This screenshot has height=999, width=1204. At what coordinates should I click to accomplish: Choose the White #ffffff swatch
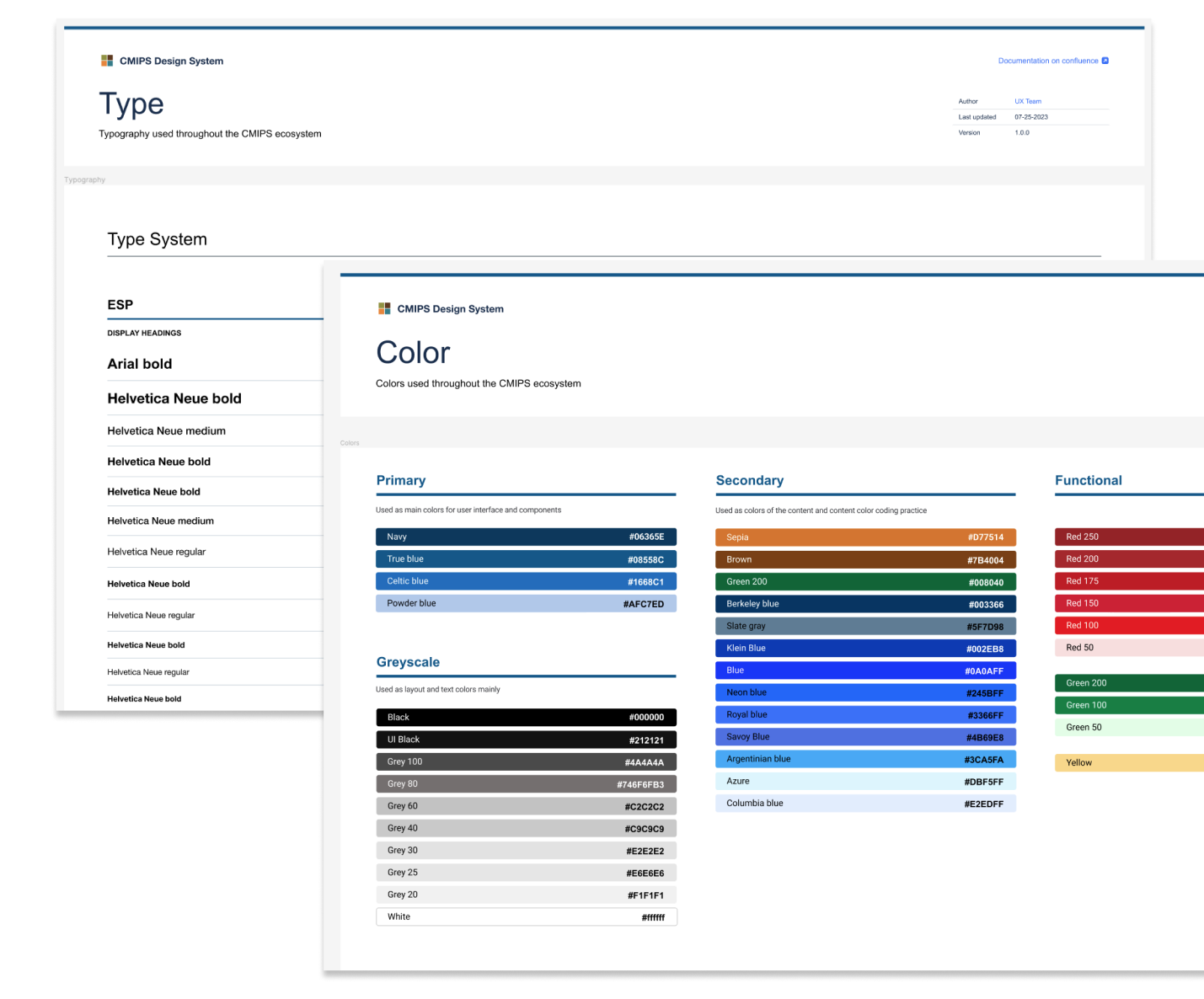click(526, 917)
